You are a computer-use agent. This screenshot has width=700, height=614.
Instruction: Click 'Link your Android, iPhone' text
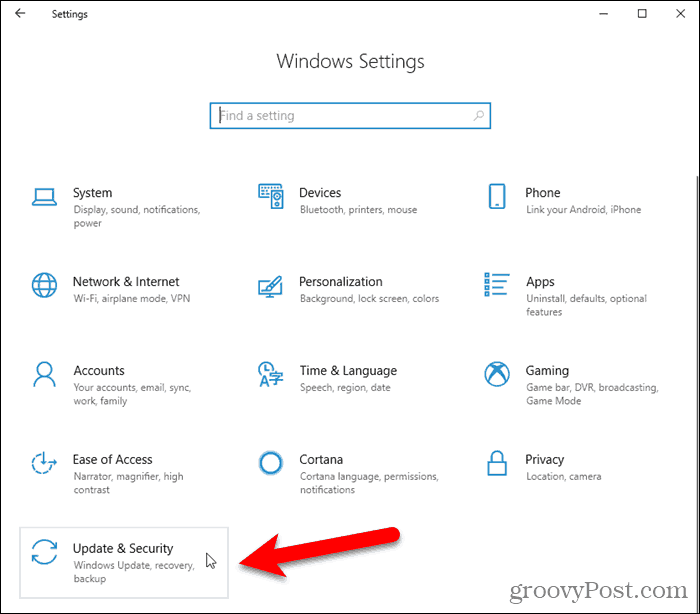(x=583, y=210)
